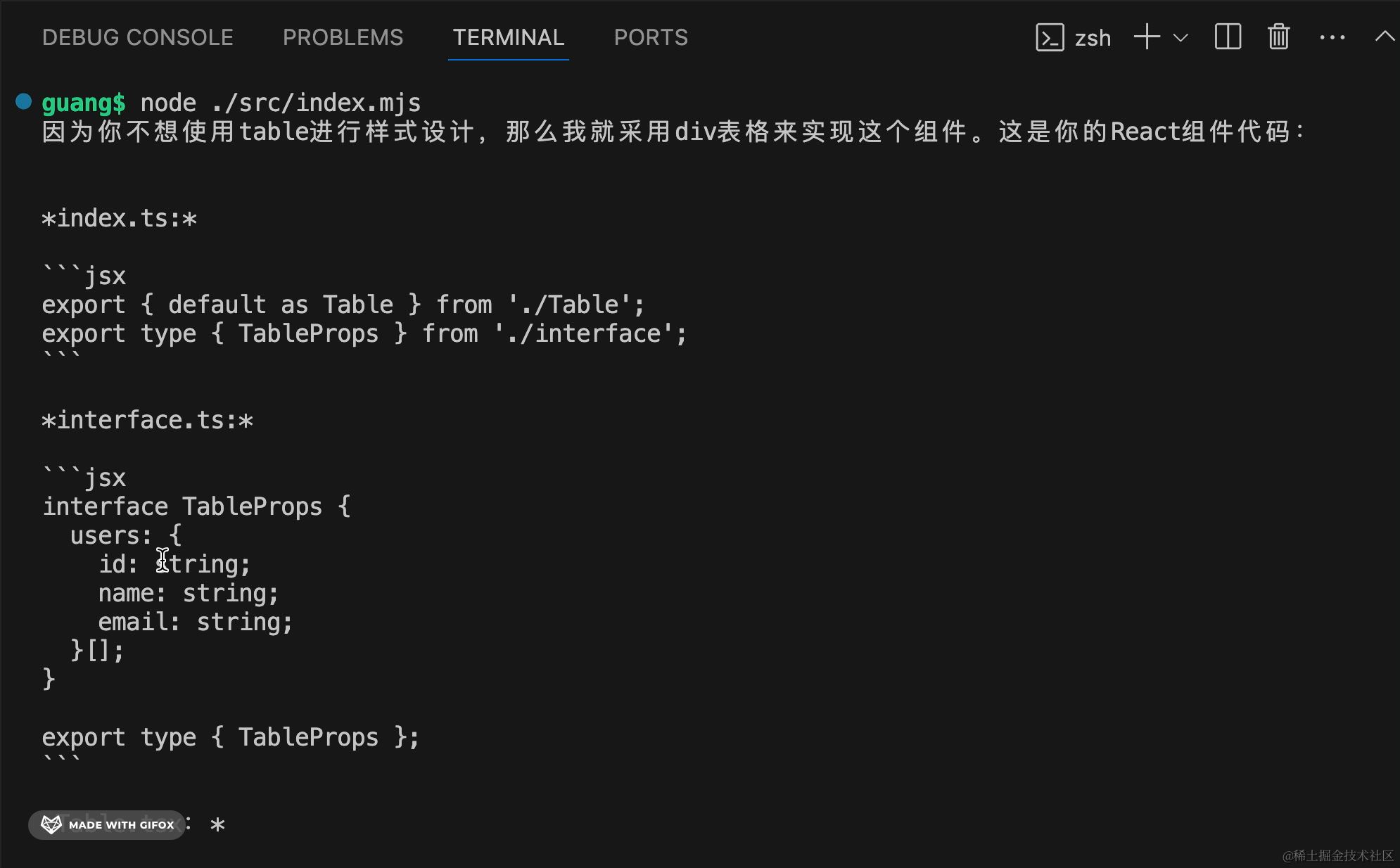Switch to the DEBUG CONSOLE tab
Screen dimensions: 1400x868
137,37
